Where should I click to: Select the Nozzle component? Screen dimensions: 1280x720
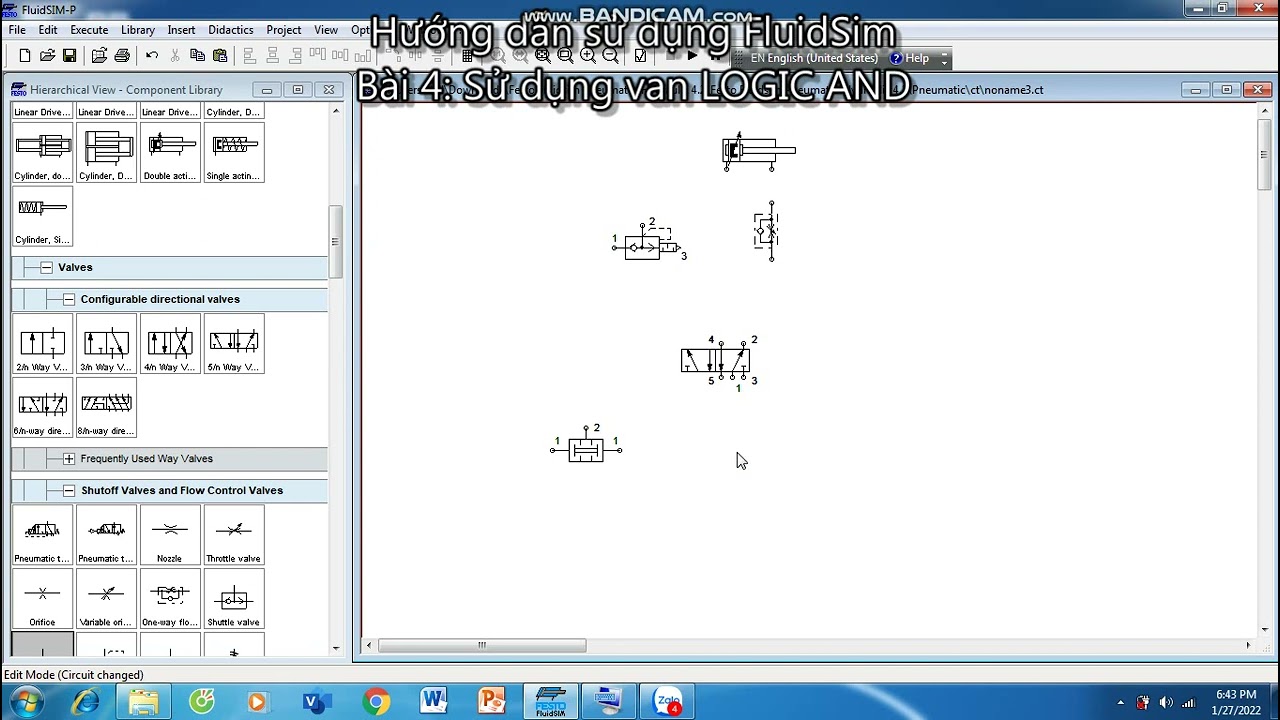170,535
